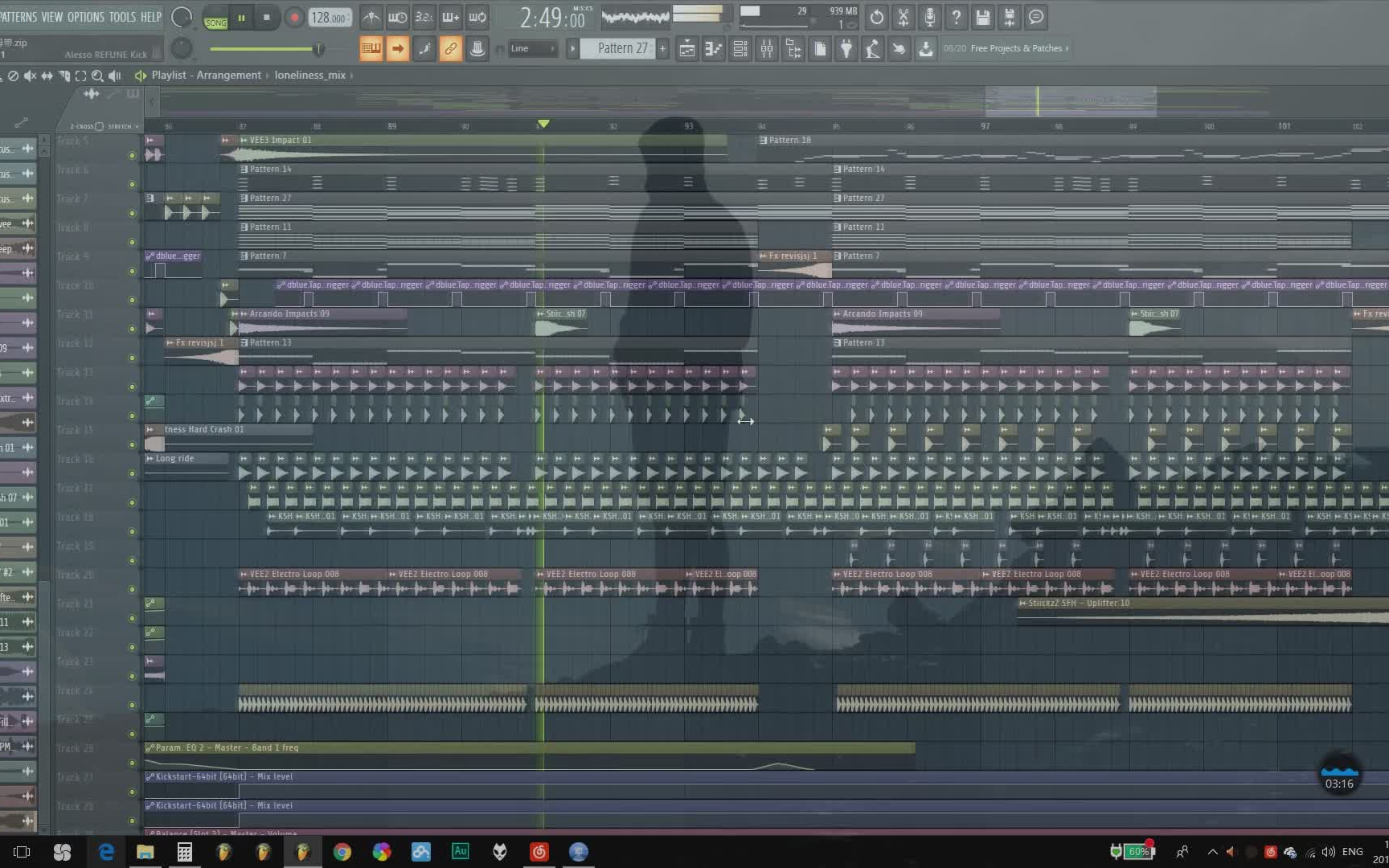This screenshot has height=868, width=1389.
Task: Open the project picker copy icon
Action: tap(820, 49)
